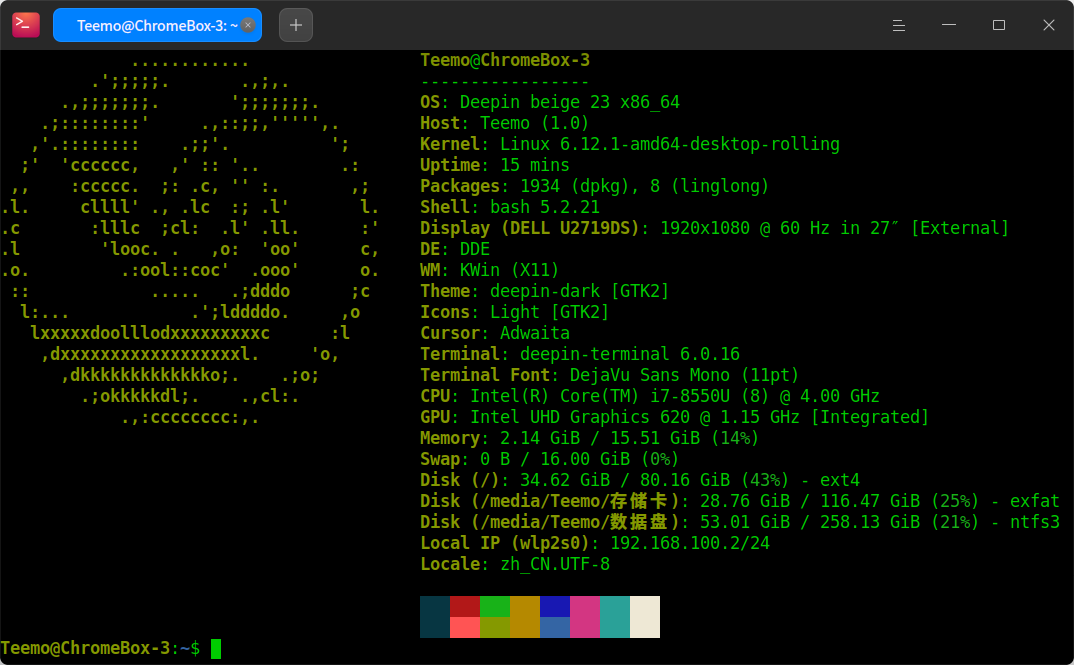Click the Terminal Font 'DejaVu Sans Mono (11pt)'
The width and height of the screenshot is (1074, 665).
point(684,375)
